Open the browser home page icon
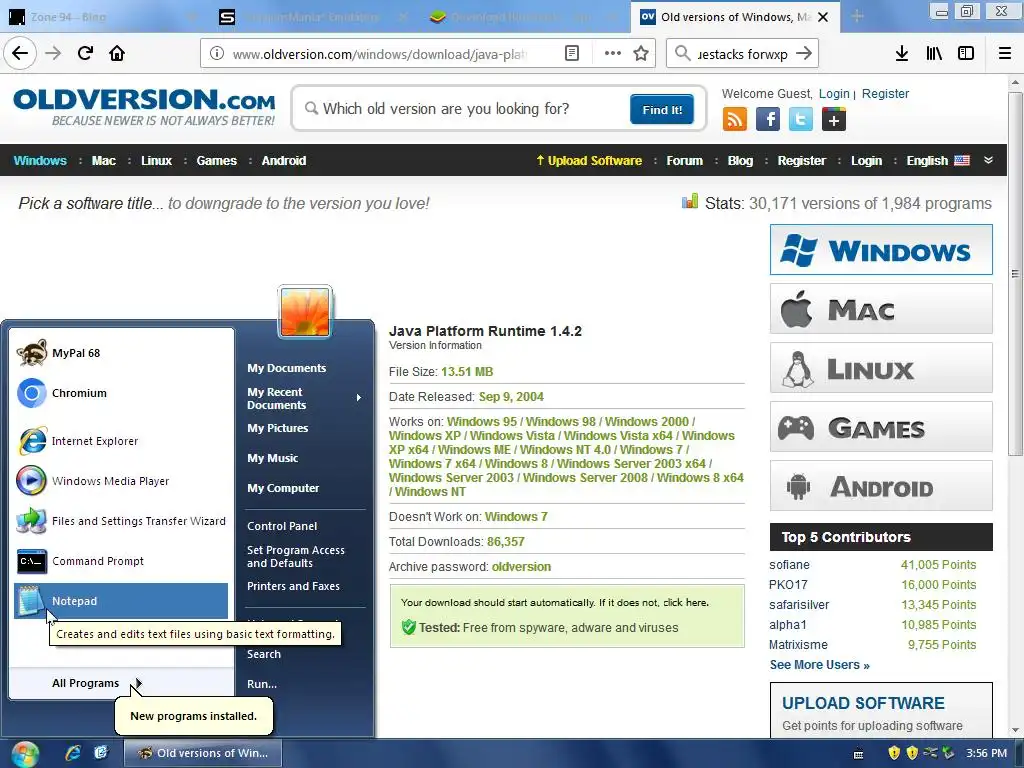Image resolution: width=1024 pixels, height=768 pixels. [x=117, y=53]
